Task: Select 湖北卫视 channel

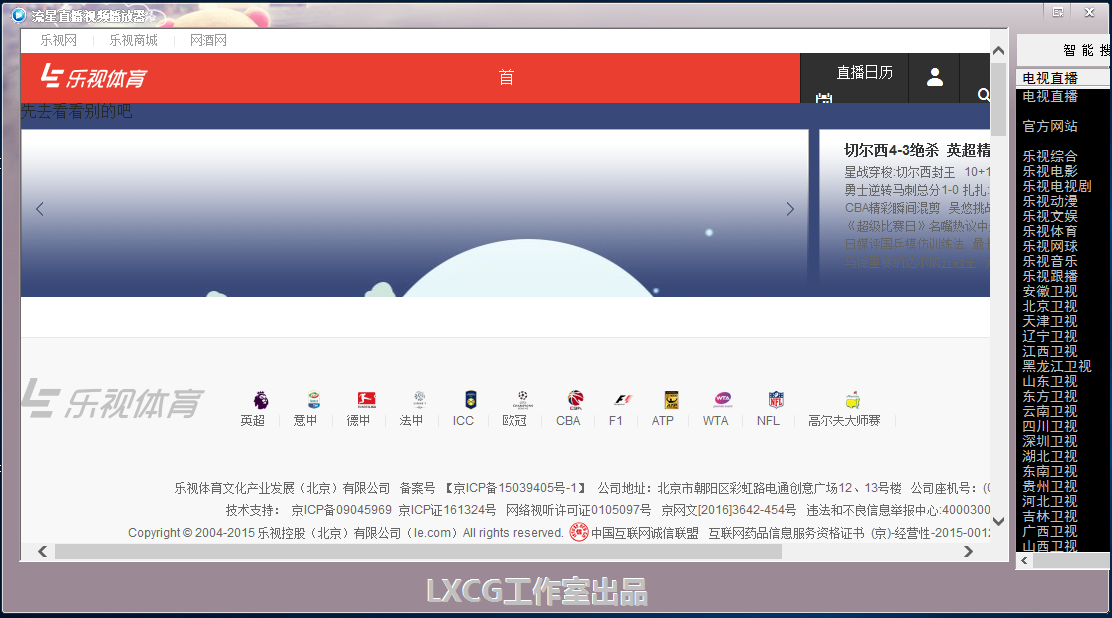Action: tap(1050, 456)
